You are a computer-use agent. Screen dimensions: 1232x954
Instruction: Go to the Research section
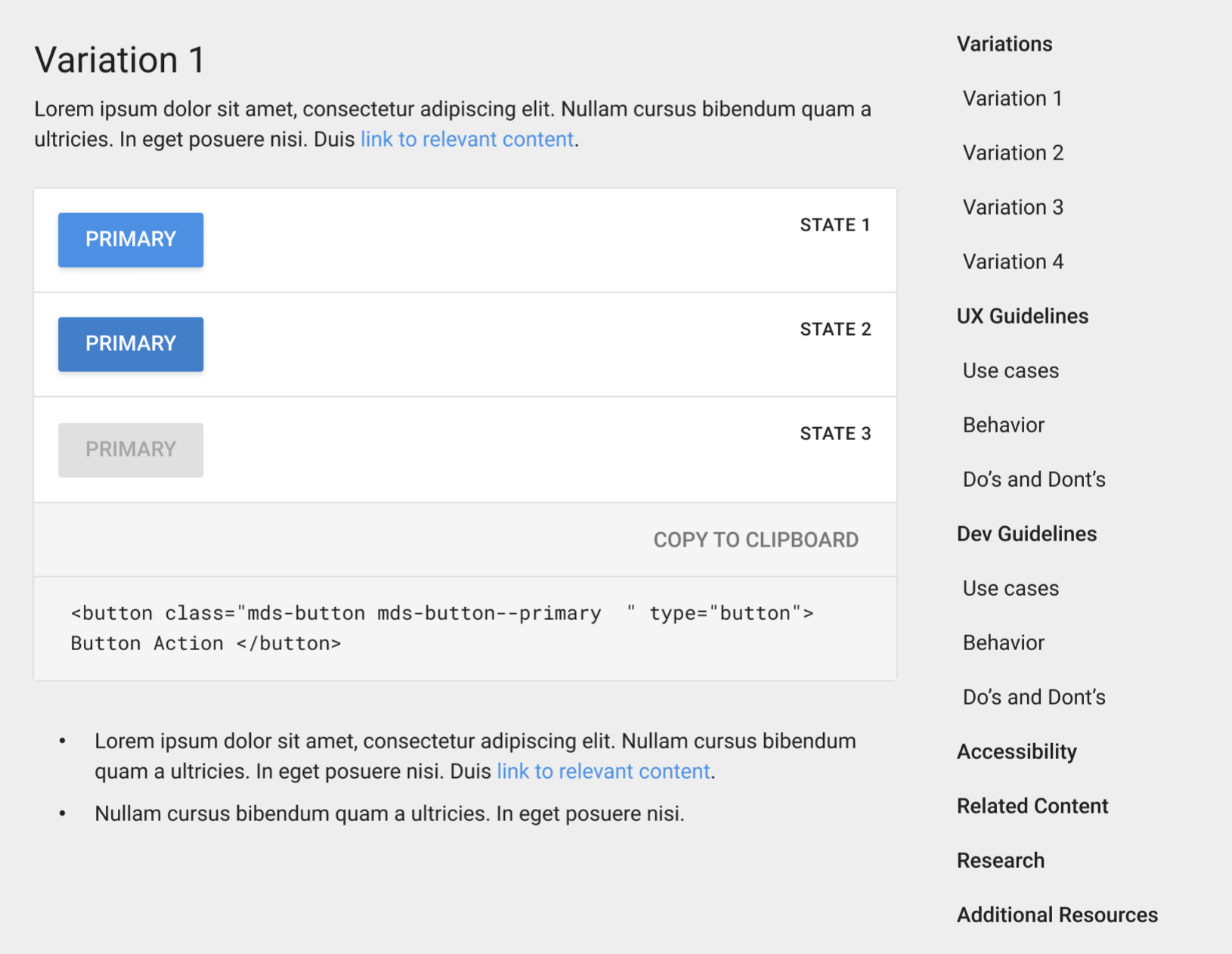pos(1000,861)
